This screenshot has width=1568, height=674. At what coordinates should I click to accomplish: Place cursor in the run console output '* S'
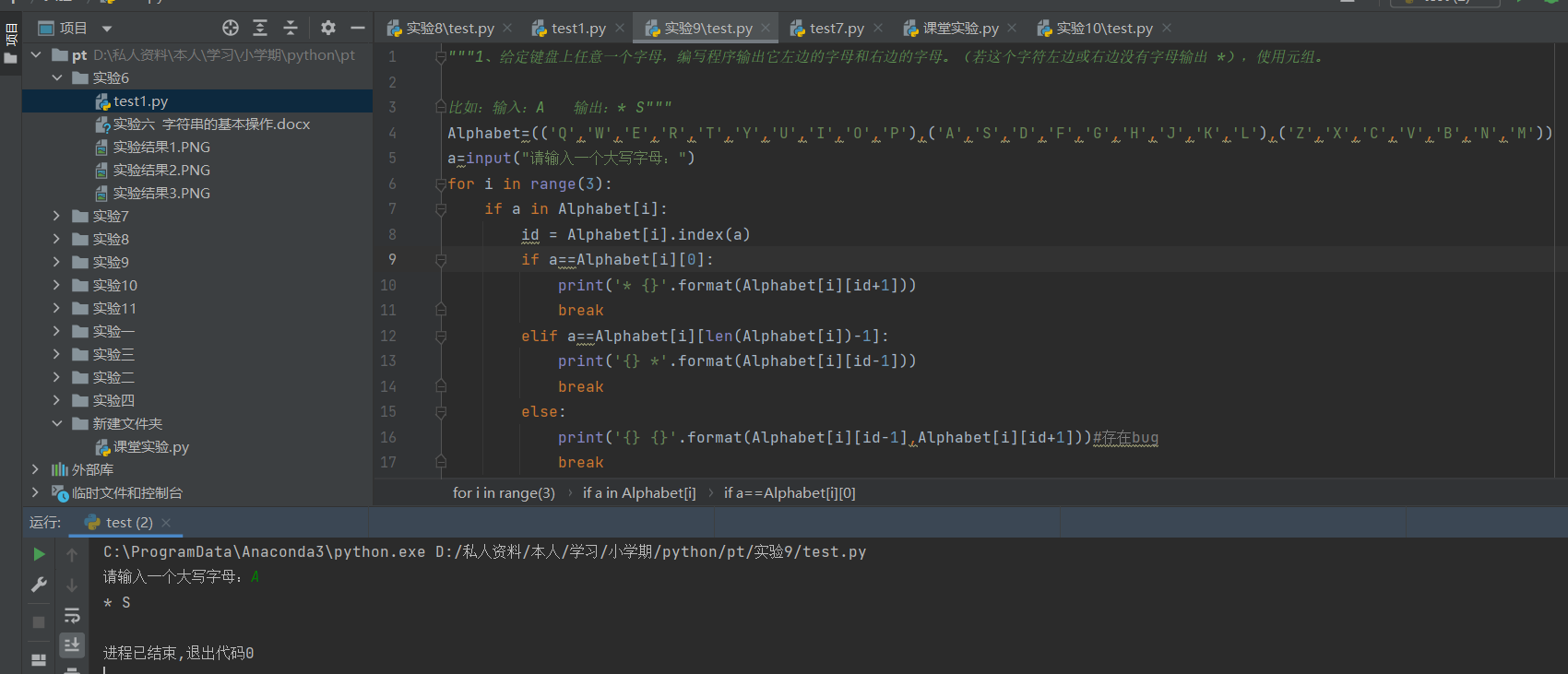(x=117, y=603)
